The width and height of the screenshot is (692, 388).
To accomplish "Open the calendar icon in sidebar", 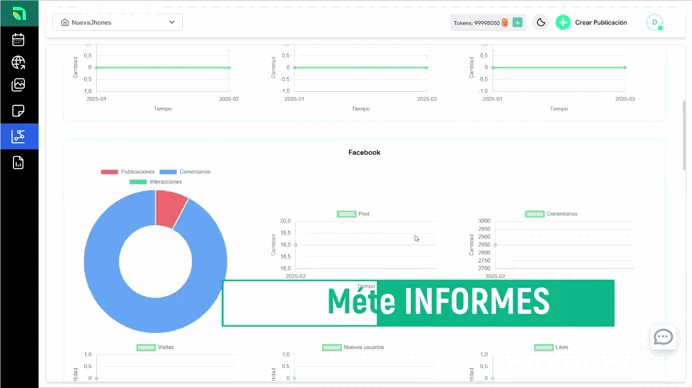I will tap(18, 40).
